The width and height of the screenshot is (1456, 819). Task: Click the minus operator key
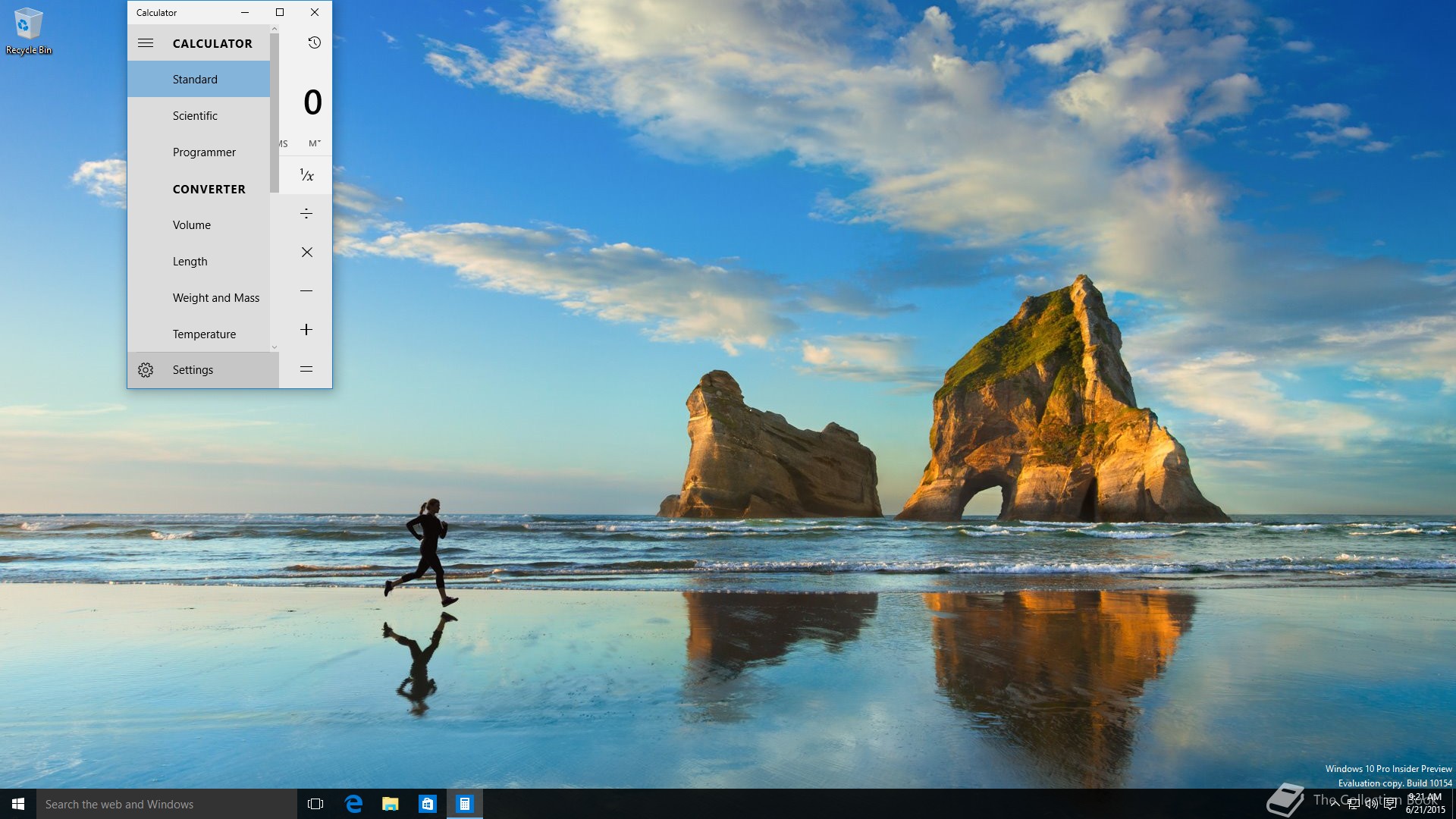306,291
